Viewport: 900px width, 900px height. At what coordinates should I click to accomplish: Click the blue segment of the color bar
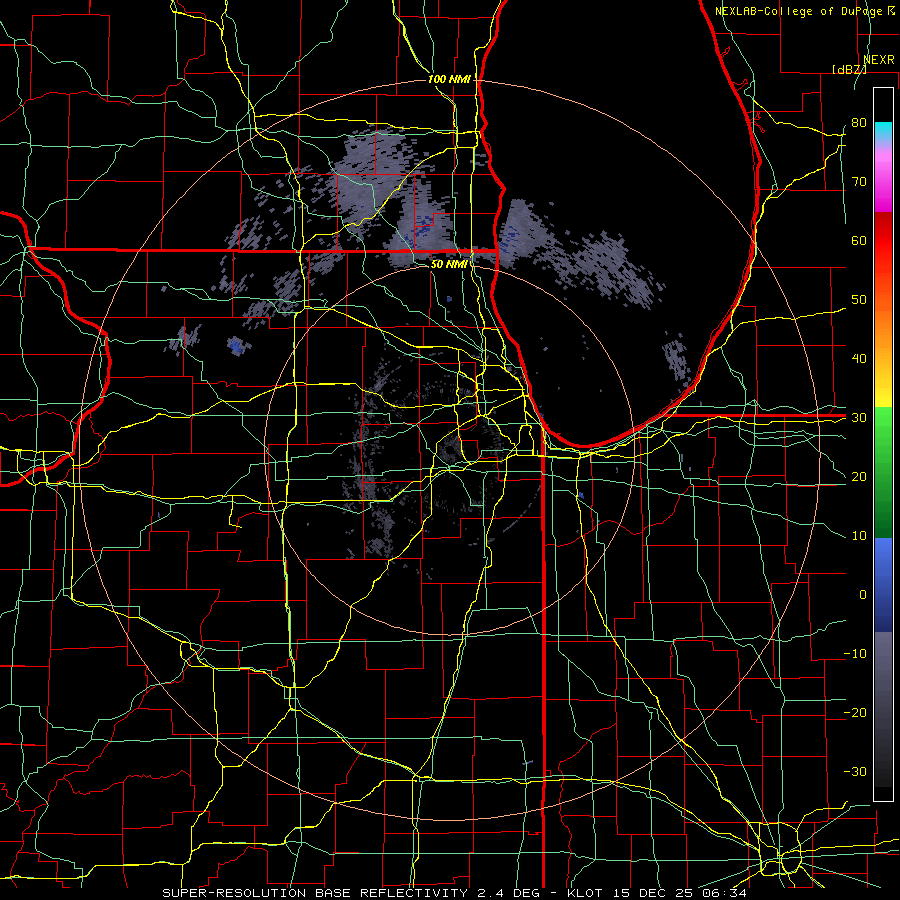883,585
